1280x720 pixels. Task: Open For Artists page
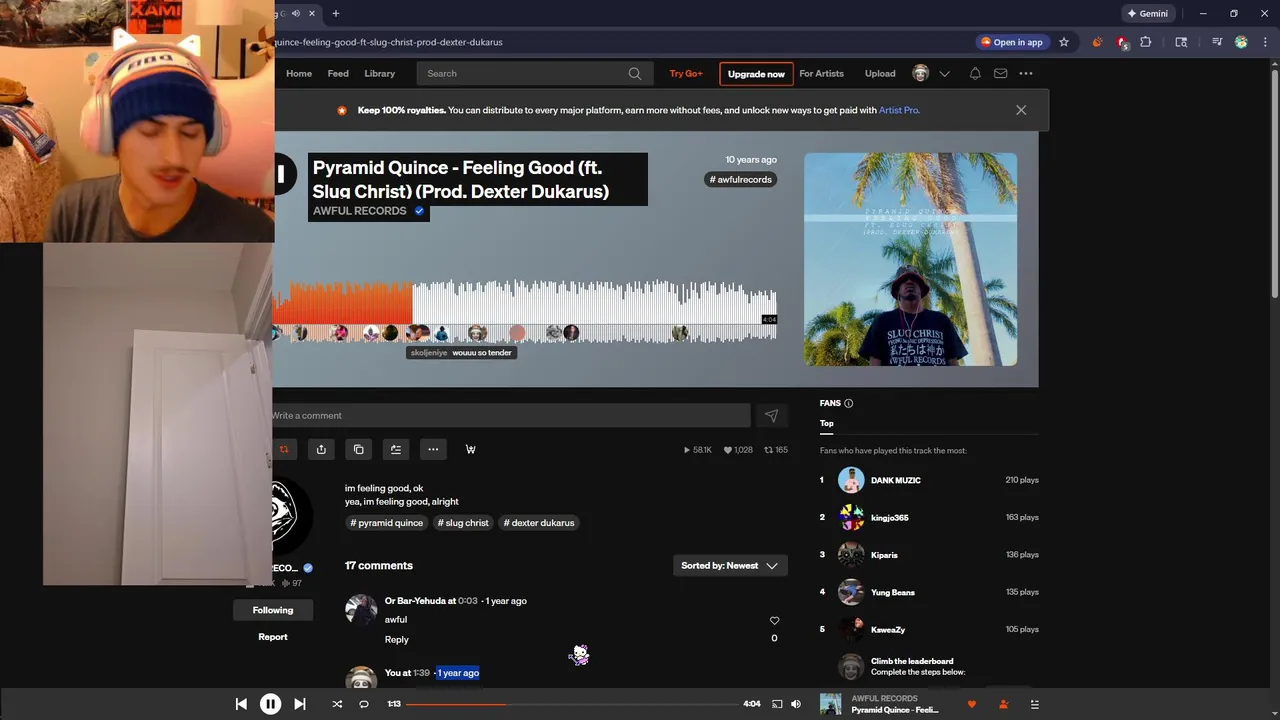click(x=821, y=73)
